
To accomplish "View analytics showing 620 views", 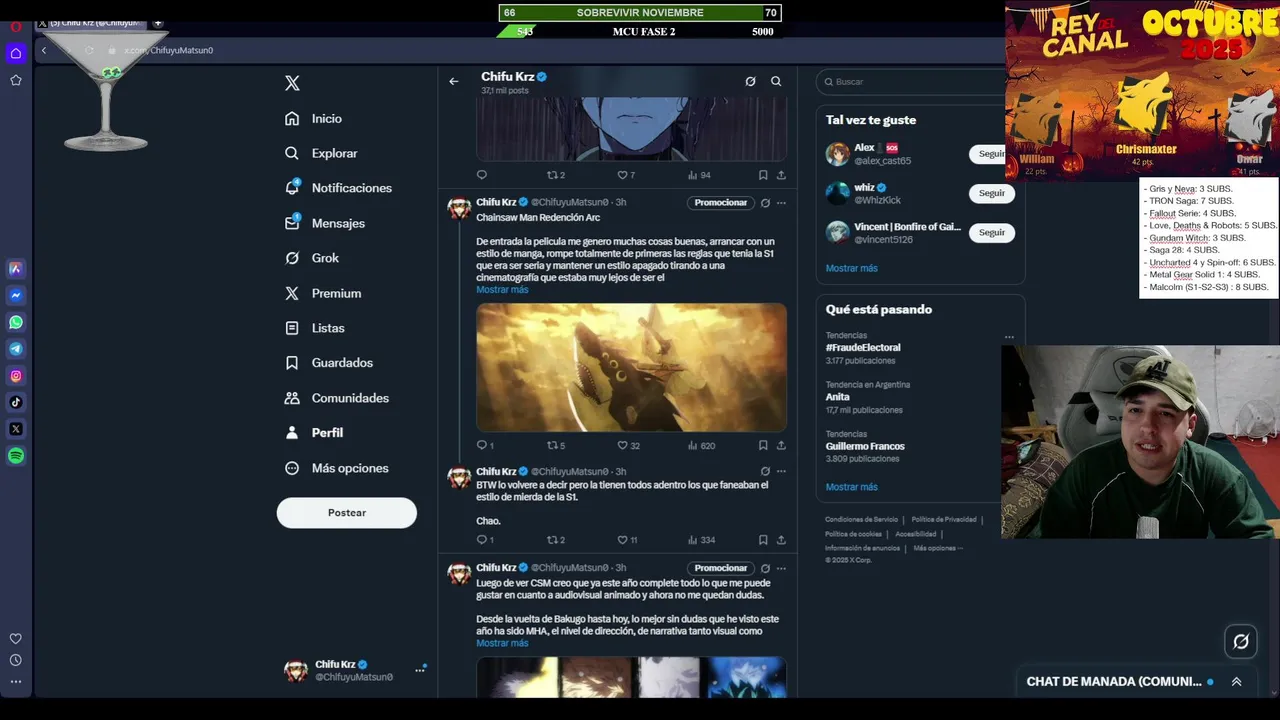I will 702,445.
